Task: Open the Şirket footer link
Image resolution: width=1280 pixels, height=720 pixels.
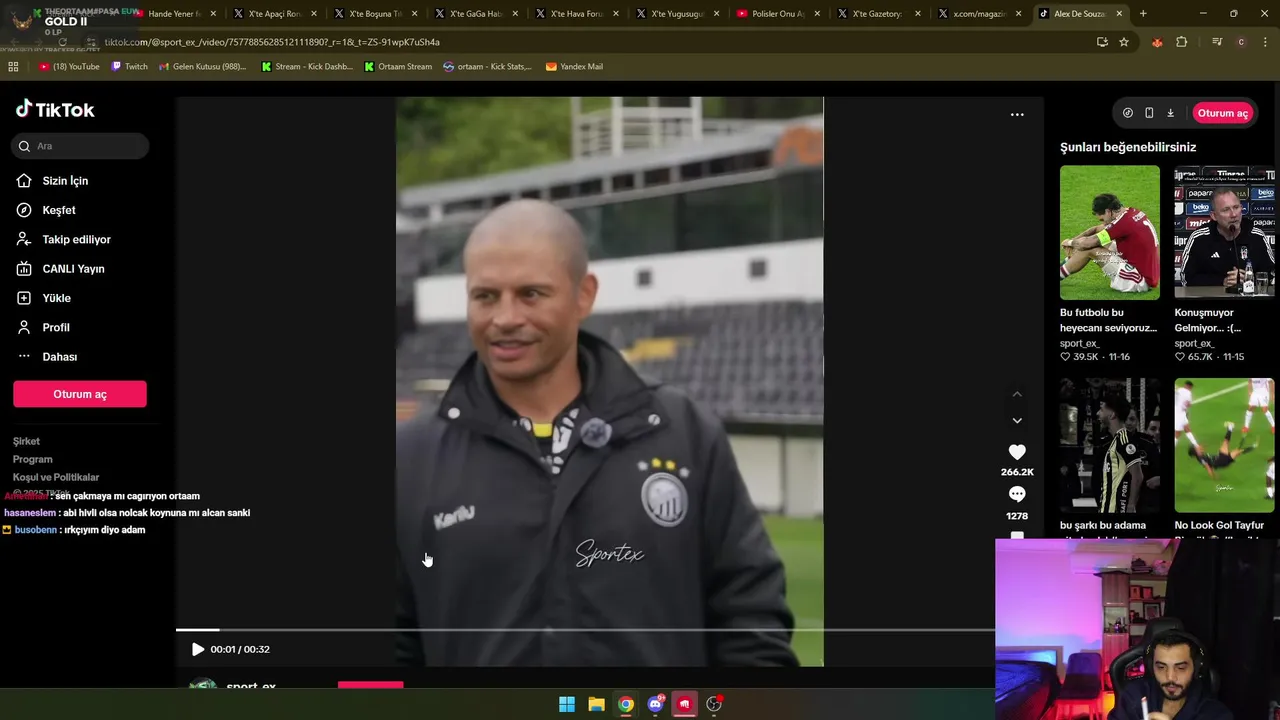Action: pyautogui.click(x=27, y=441)
